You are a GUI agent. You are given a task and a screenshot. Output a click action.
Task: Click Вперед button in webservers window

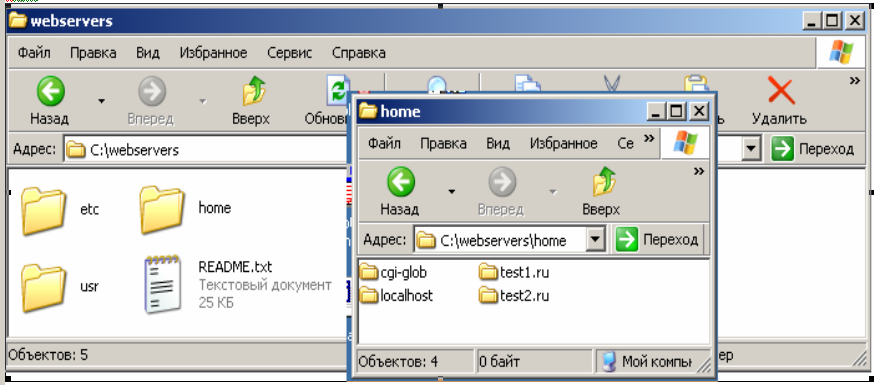pos(151,100)
